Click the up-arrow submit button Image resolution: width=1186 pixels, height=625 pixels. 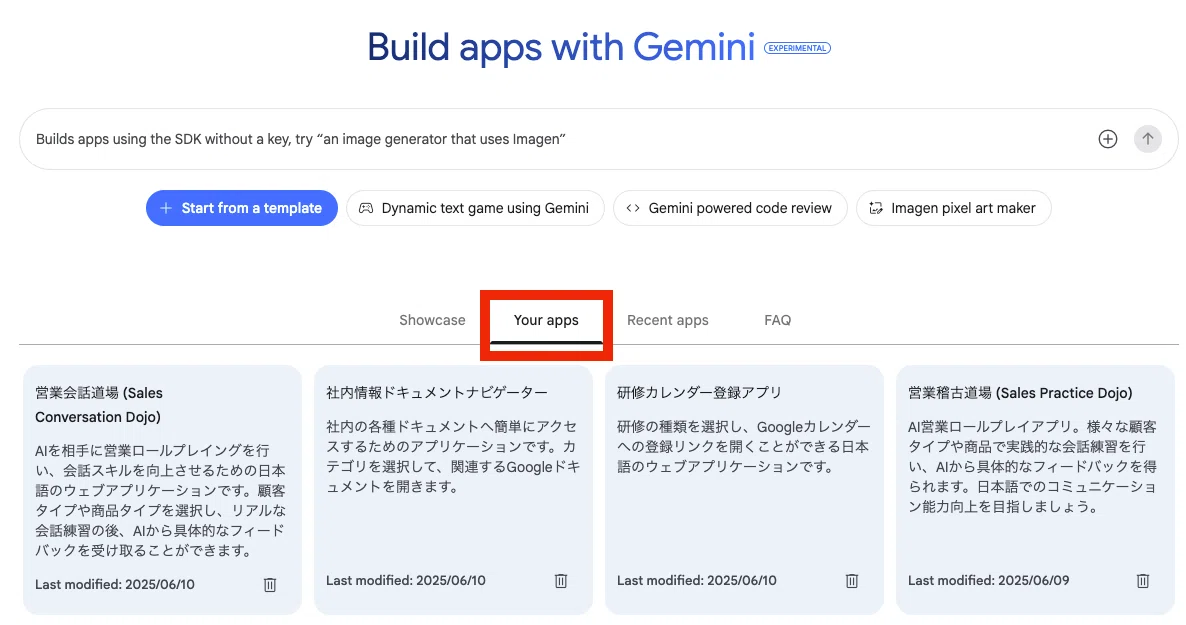point(1147,139)
